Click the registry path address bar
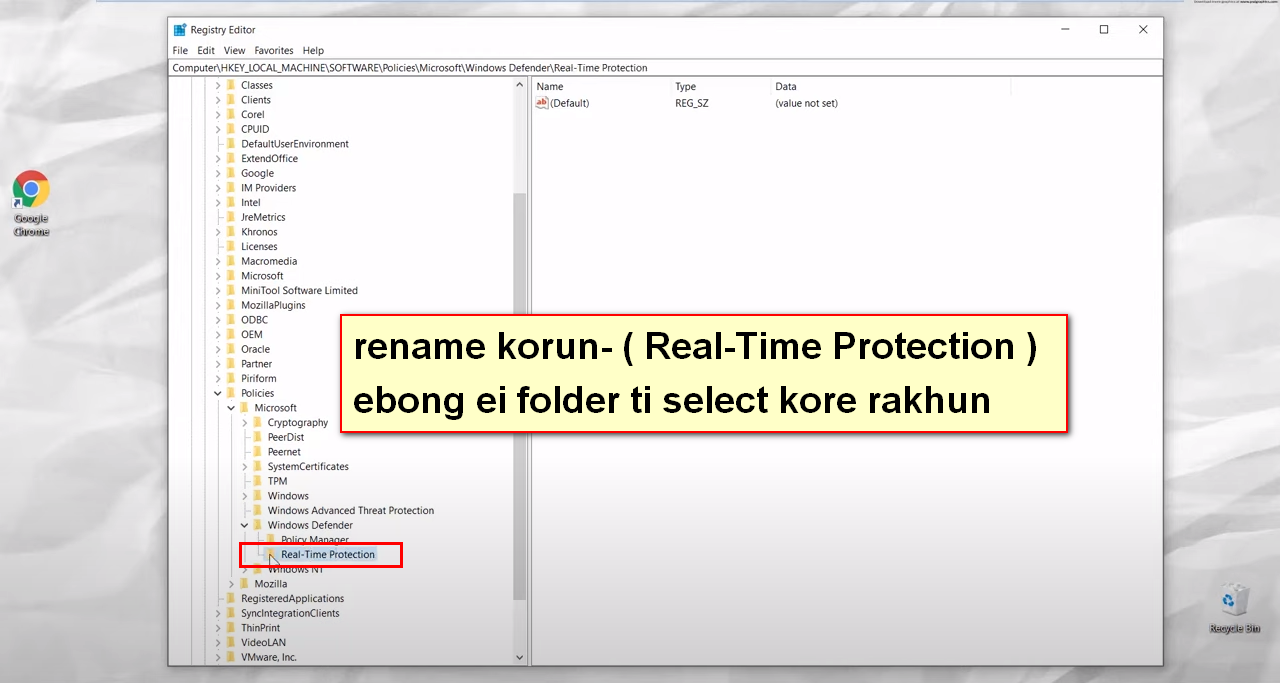Image resolution: width=1280 pixels, height=683 pixels. pyautogui.click(x=666, y=68)
